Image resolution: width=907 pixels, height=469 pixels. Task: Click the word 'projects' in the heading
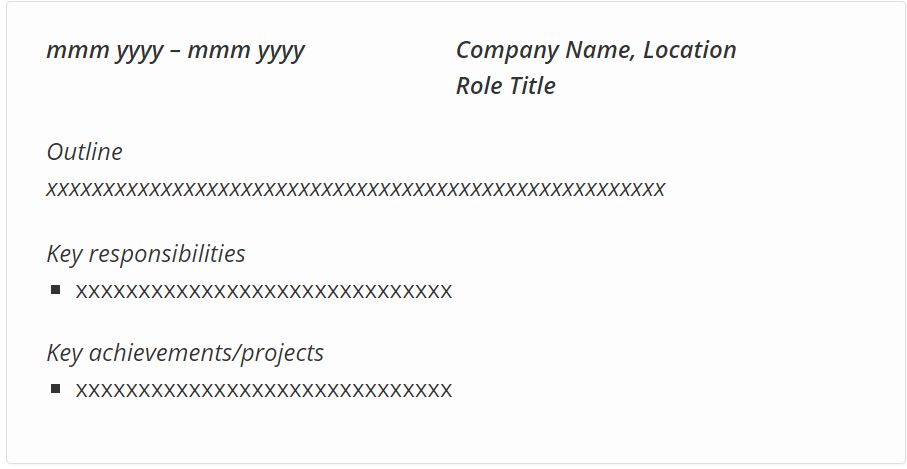pyautogui.click(x=282, y=353)
